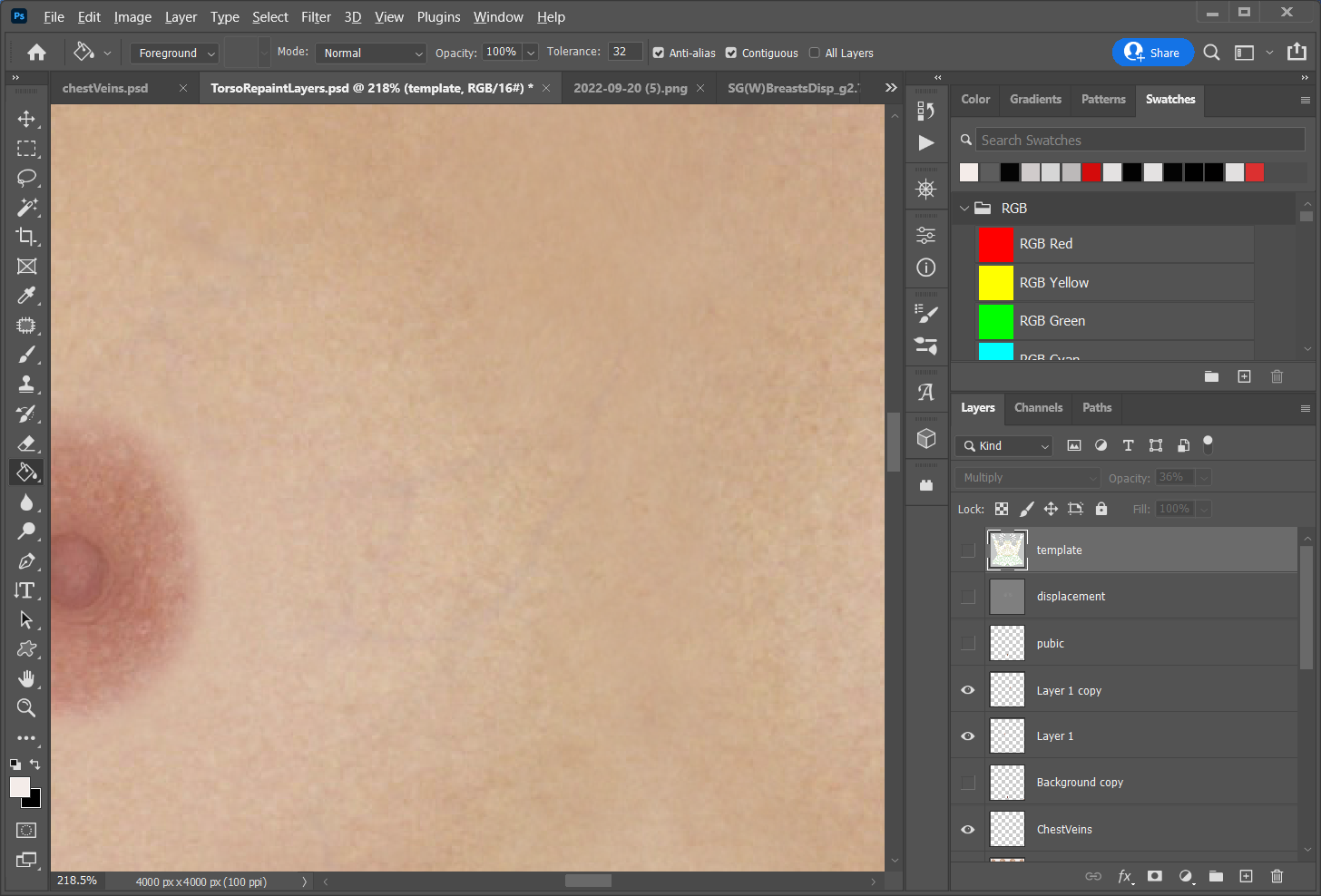Image resolution: width=1321 pixels, height=896 pixels.
Task: Open the Properties panel icon
Action: pos(925,235)
